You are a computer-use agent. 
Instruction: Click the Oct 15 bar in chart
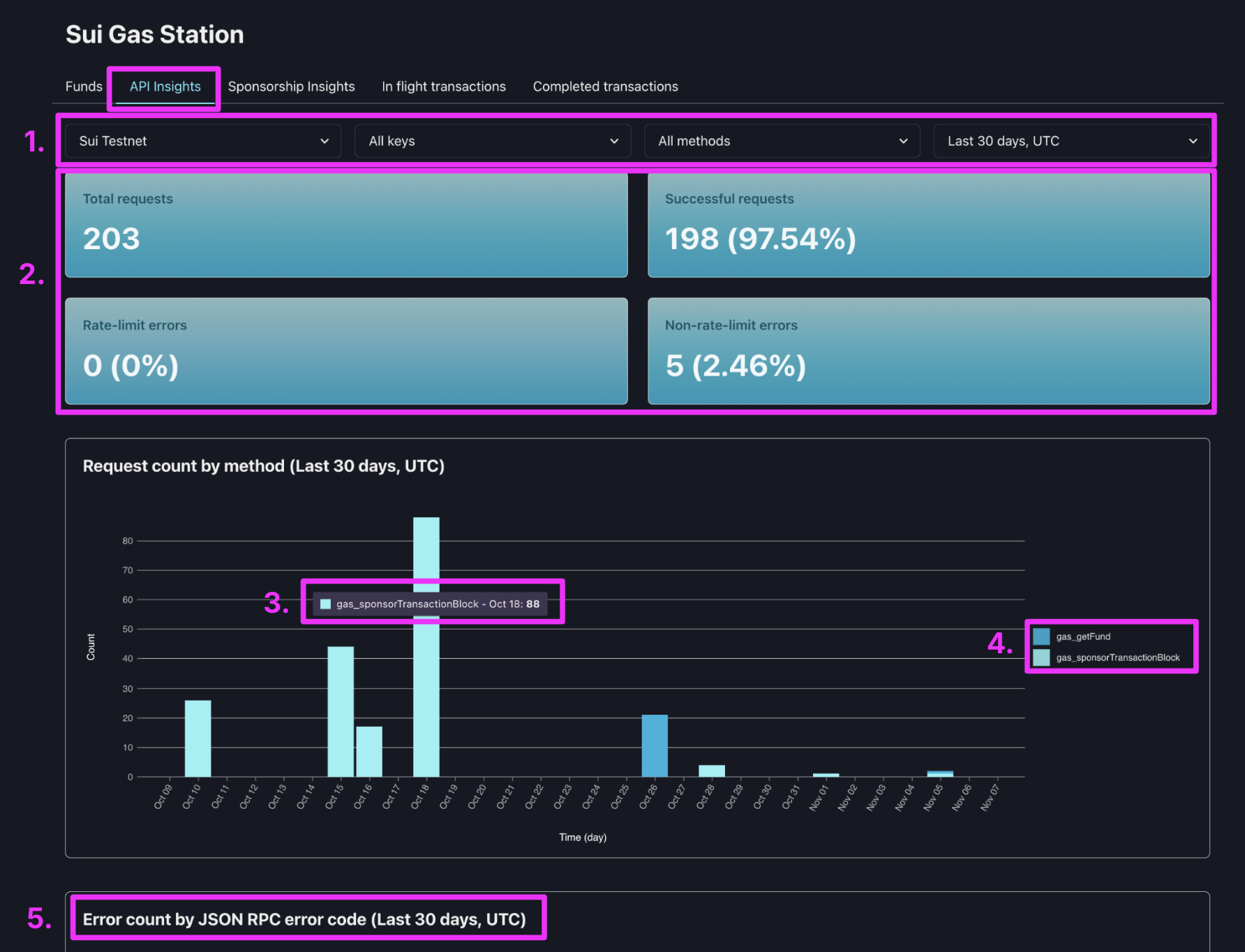(x=341, y=711)
